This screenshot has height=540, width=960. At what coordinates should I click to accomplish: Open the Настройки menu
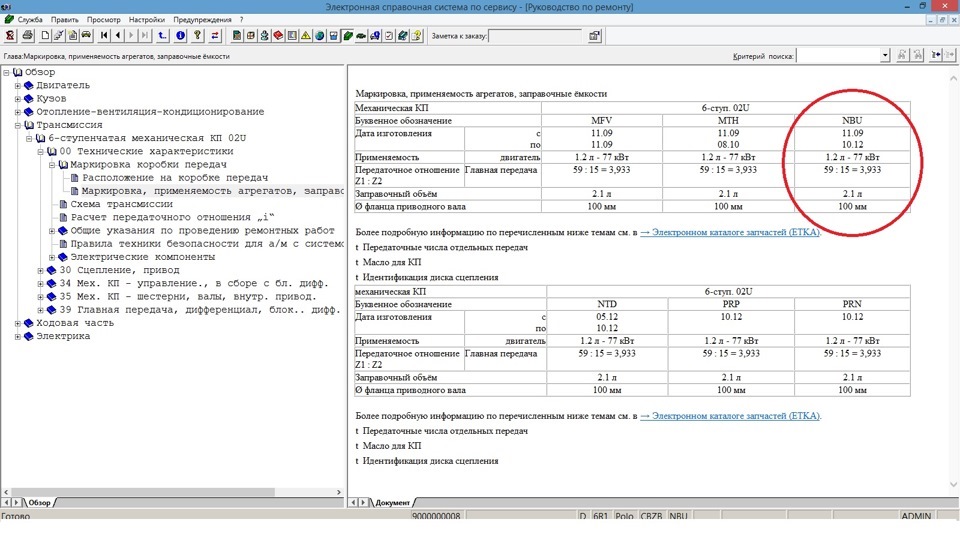coord(147,19)
